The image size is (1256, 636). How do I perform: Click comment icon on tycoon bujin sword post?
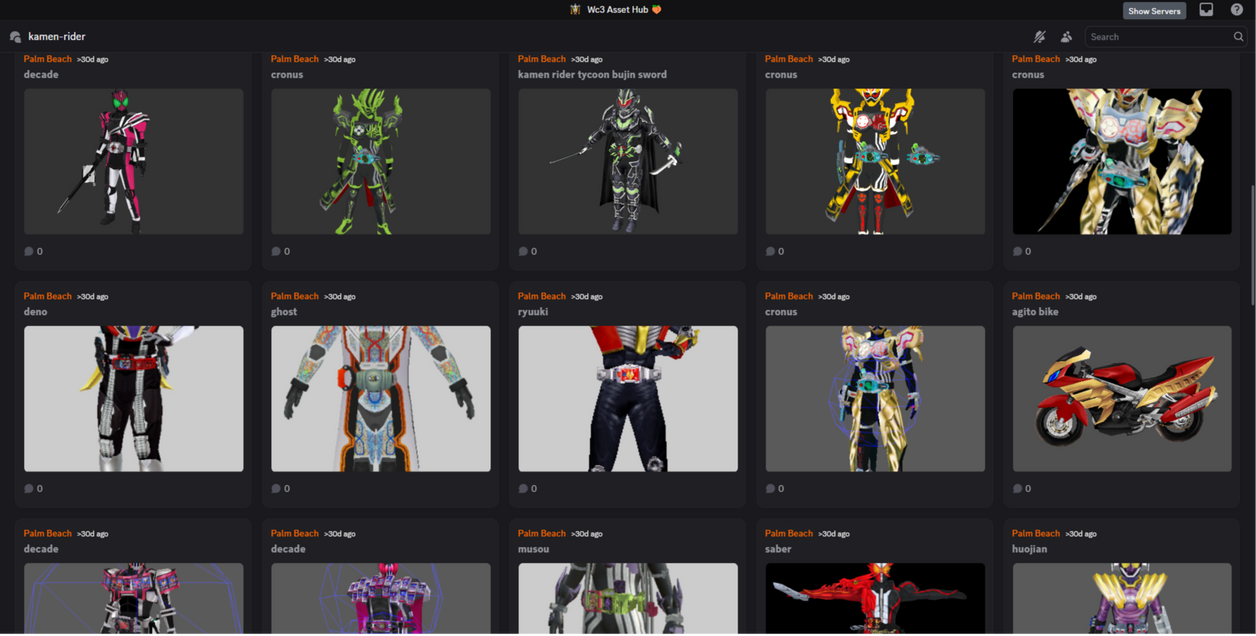[x=523, y=252]
